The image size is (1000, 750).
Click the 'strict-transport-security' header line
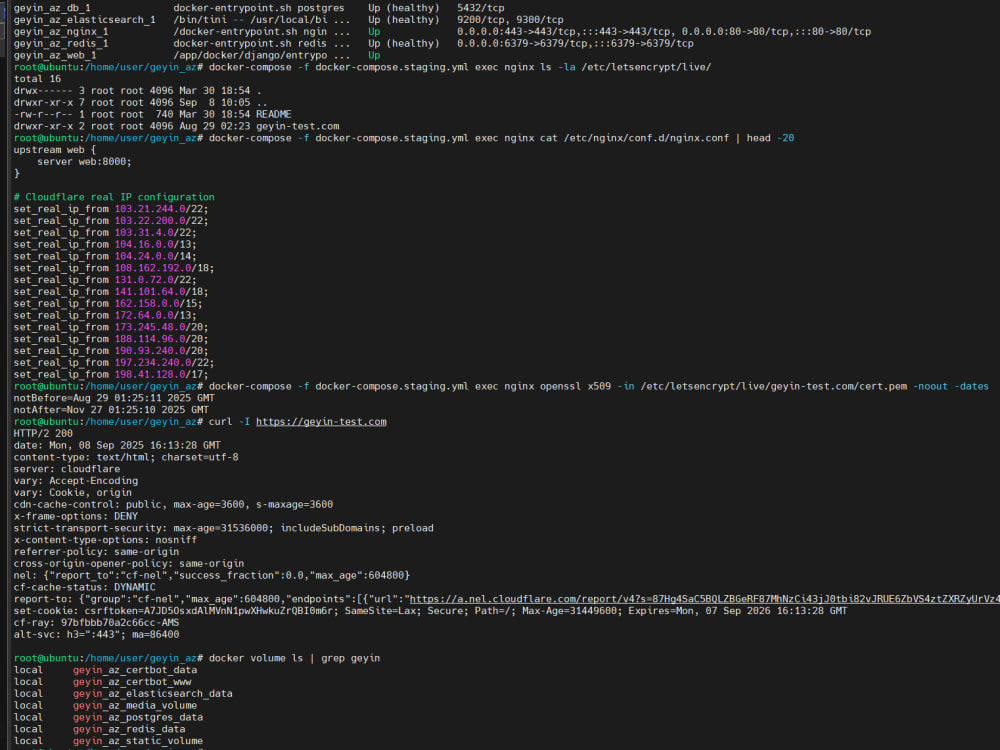click(x=223, y=528)
